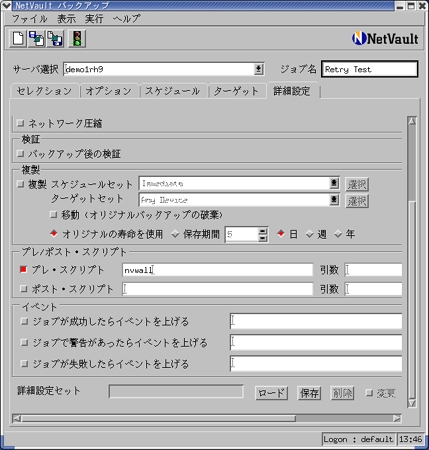Image resolution: width=429 pixels, height=450 pixels.
Task: Decrease the 保存期間 value with down arrow
Action: (x=263, y=238)
